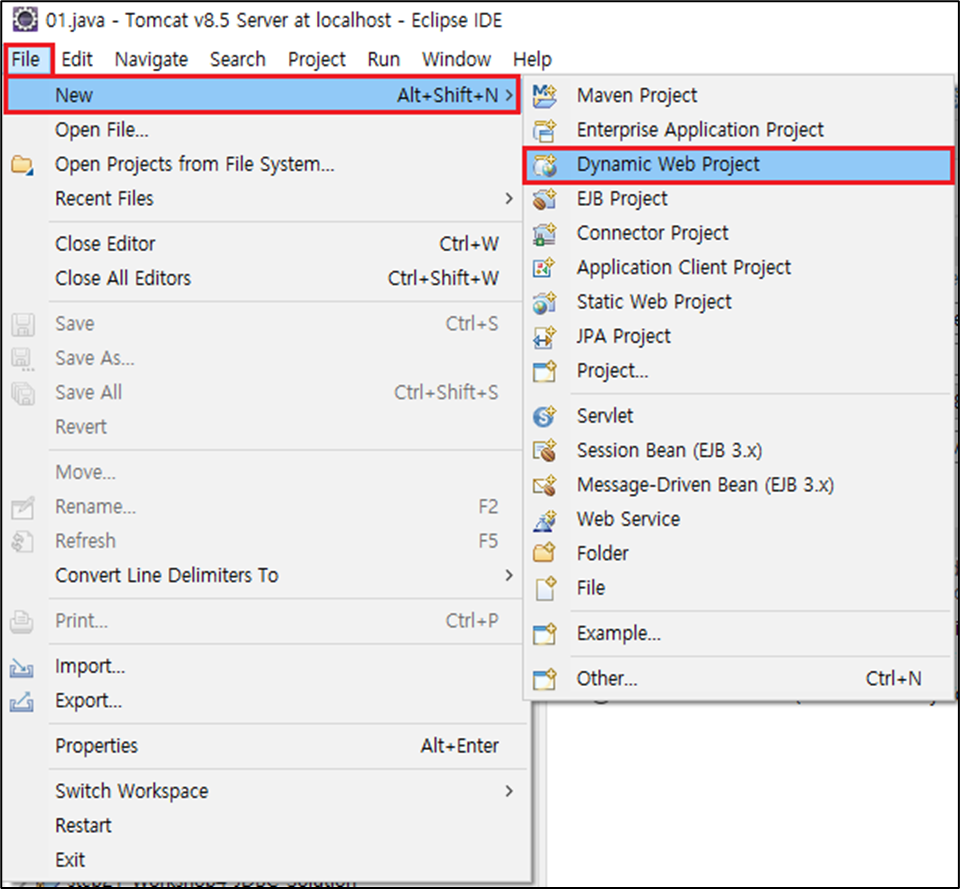Select Static Web Project entry

point(738,302)
